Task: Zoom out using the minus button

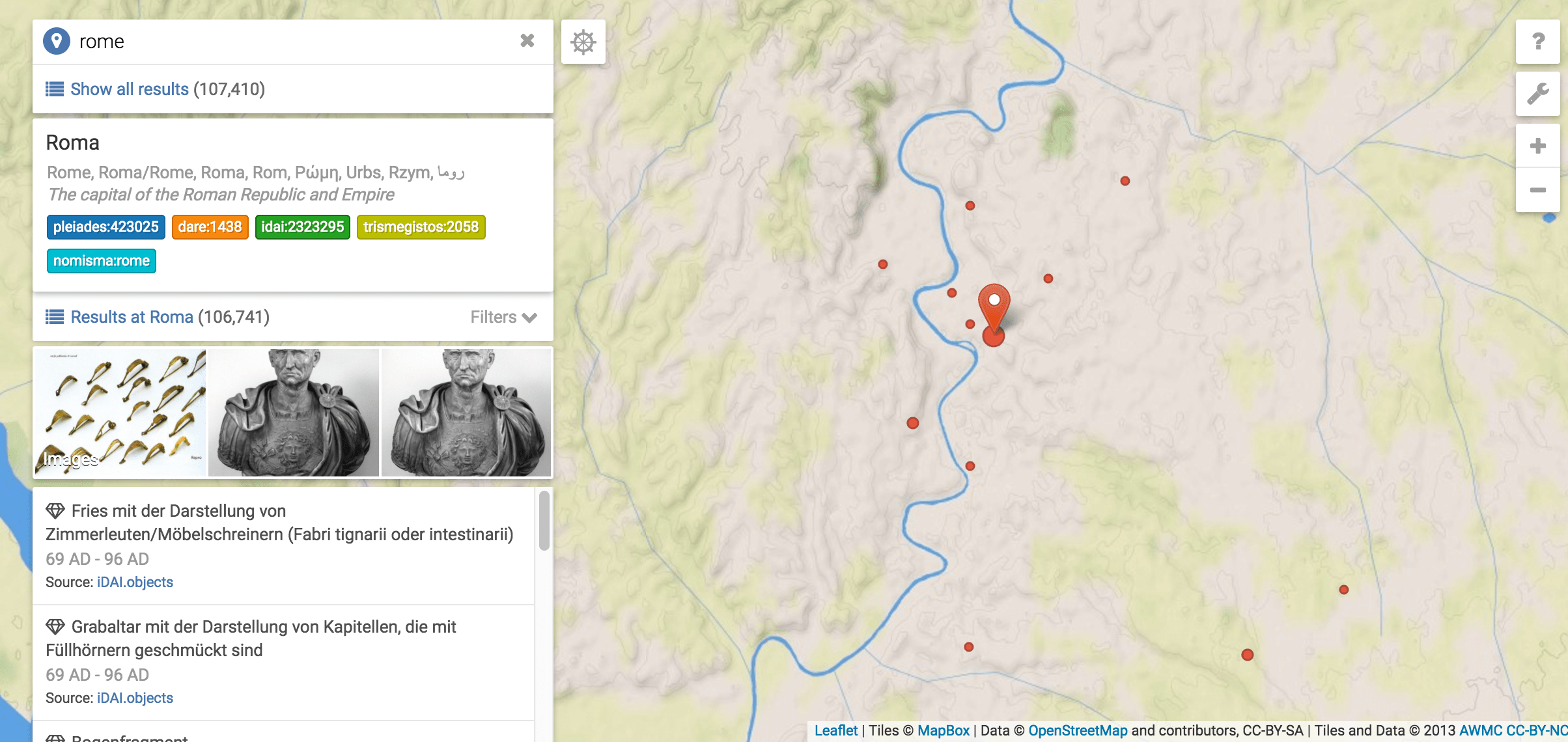Action: pyautogui.click(x=1537, y=190)
